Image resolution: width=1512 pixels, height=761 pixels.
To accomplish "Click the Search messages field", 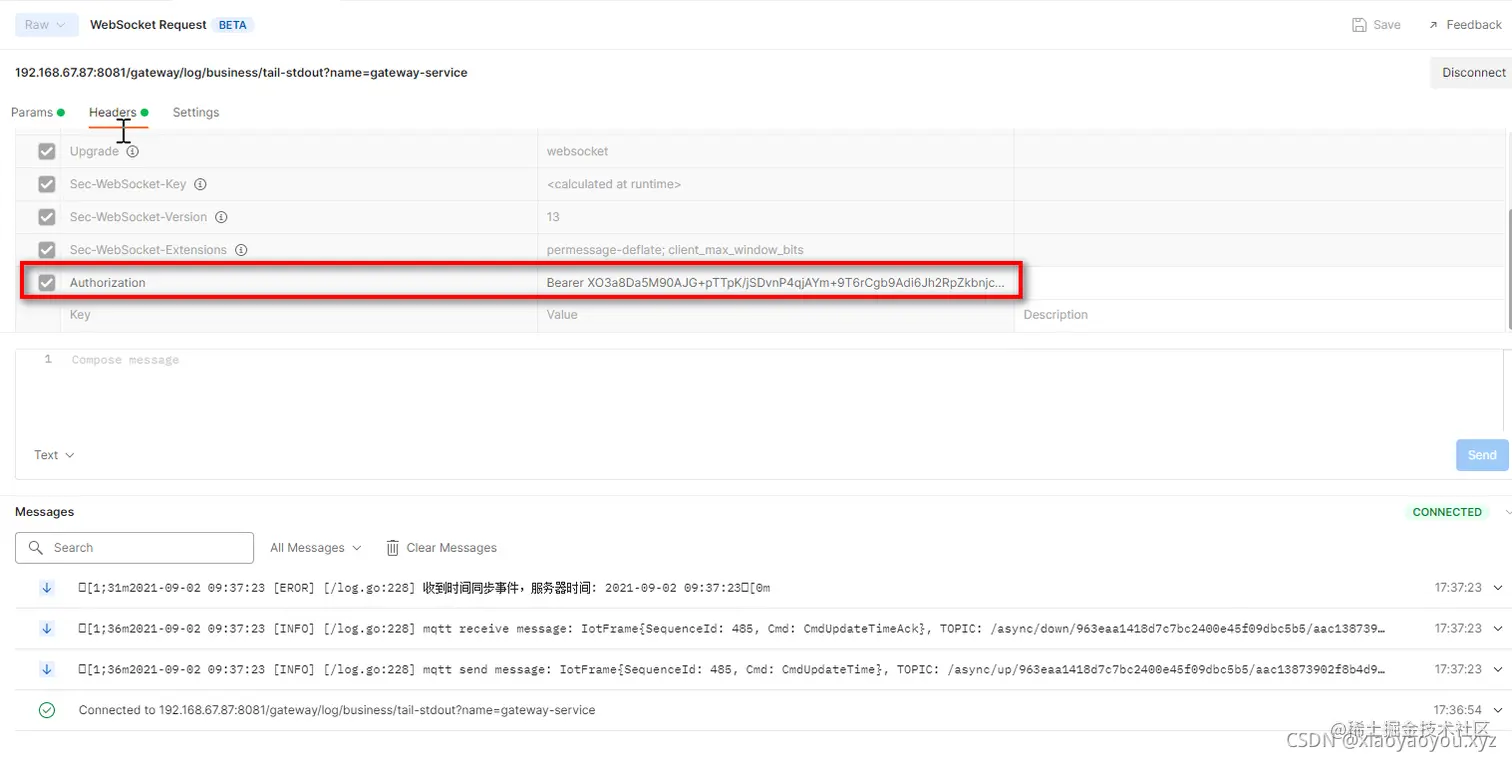I will click(x=134, y=548).
